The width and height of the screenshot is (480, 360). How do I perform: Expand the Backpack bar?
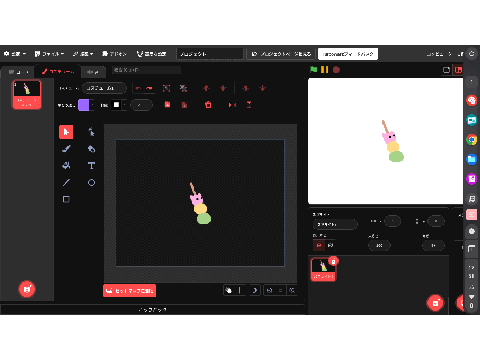153,310
